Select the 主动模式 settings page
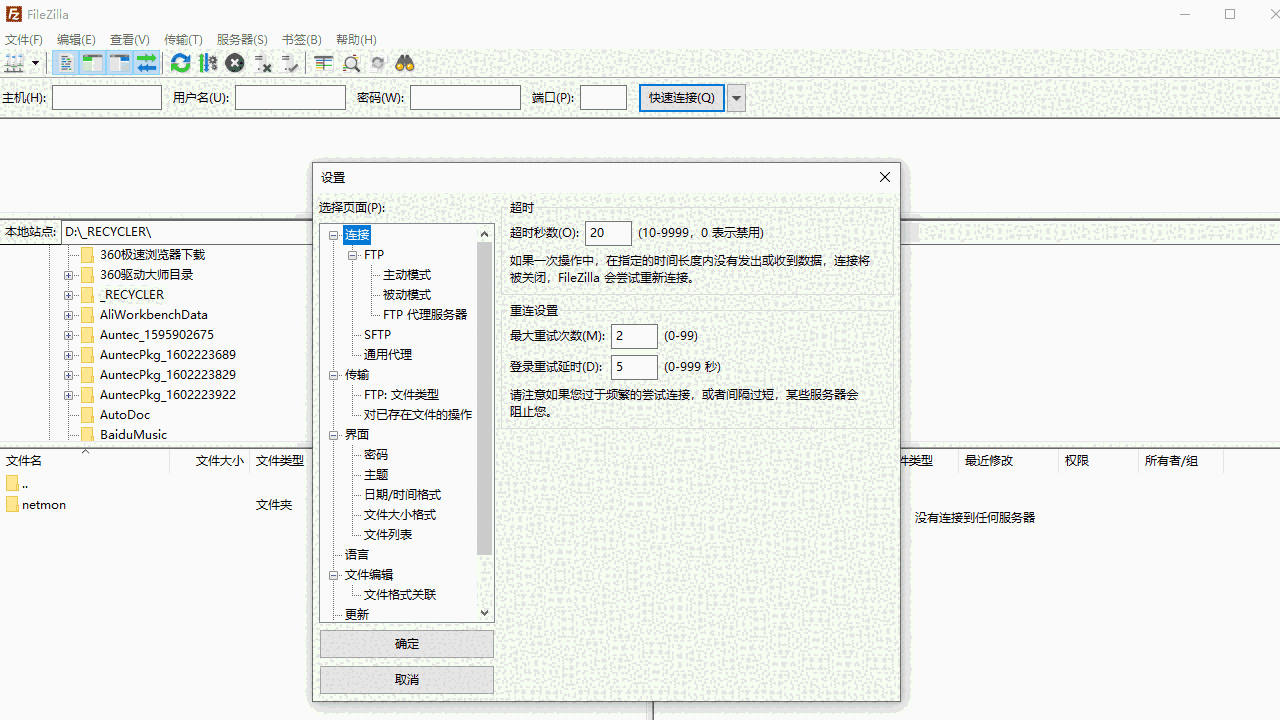This screenshot has width=1280, height=720. [x=408, y=274]
